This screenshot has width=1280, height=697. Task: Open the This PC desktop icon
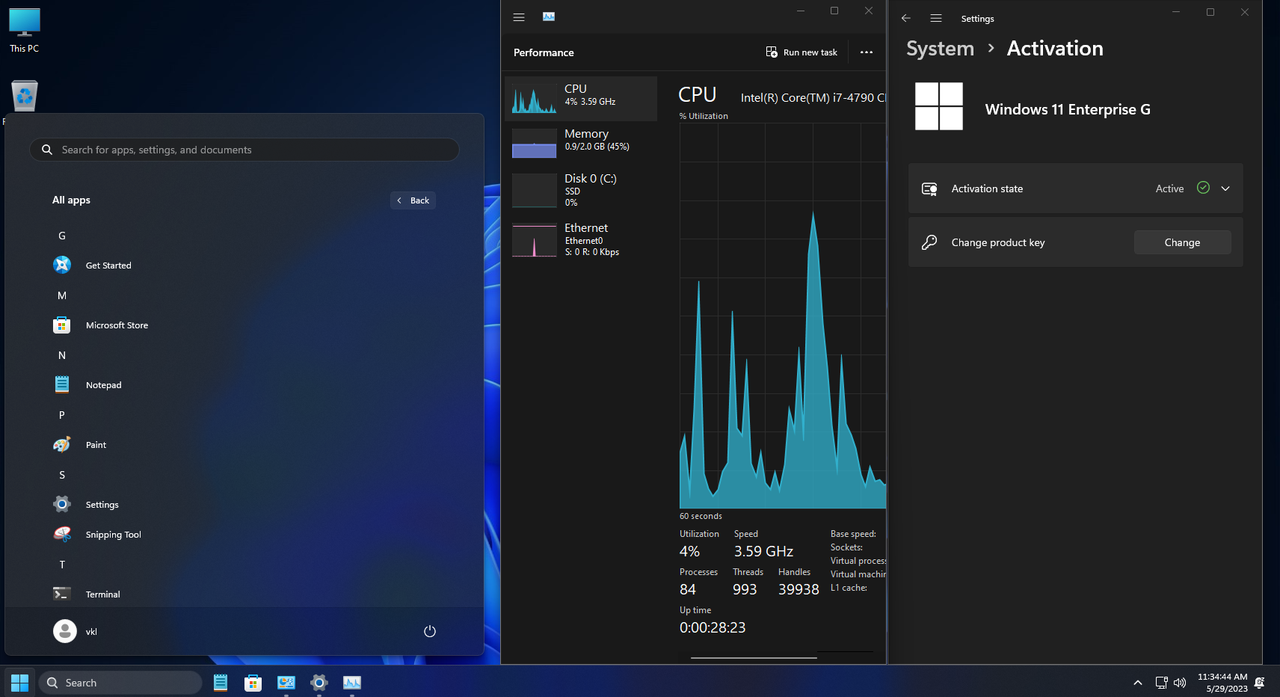pyautogui.click(x=24, y=30)
